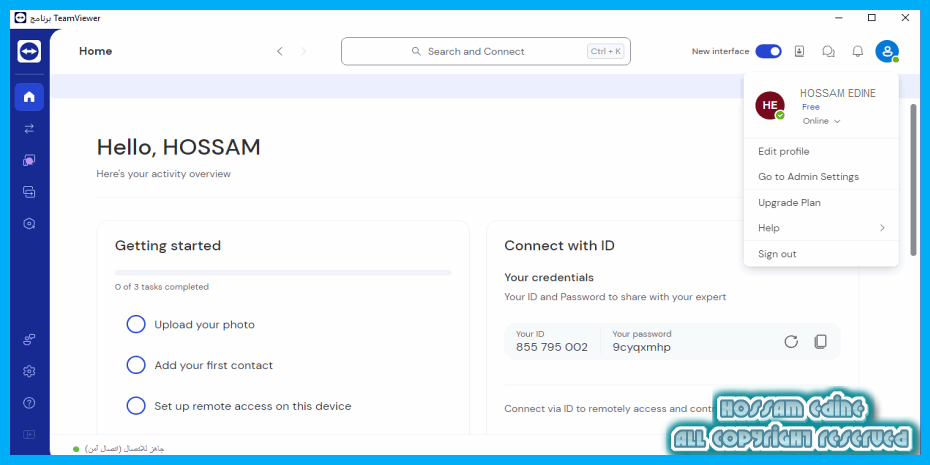Open the contacts book icon in the header
The height and width of the screenshot is (465, 930).
(x=800, y=52)
